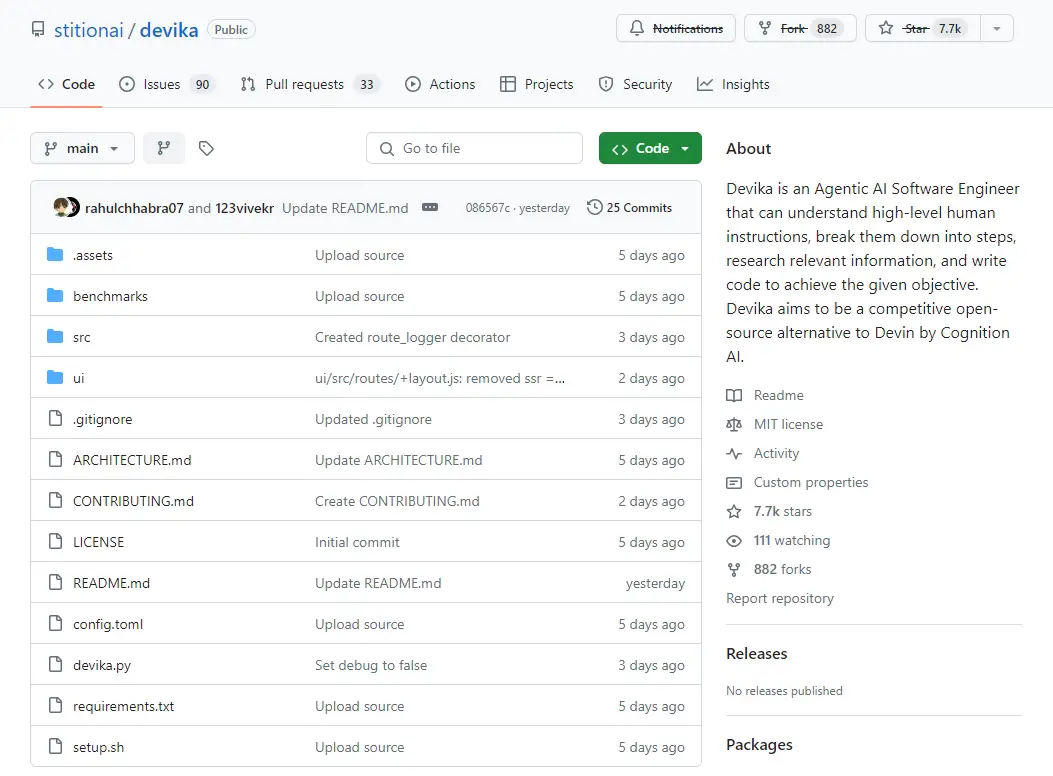Click the branches icon beside the main selector

click(x=163, y=147)
